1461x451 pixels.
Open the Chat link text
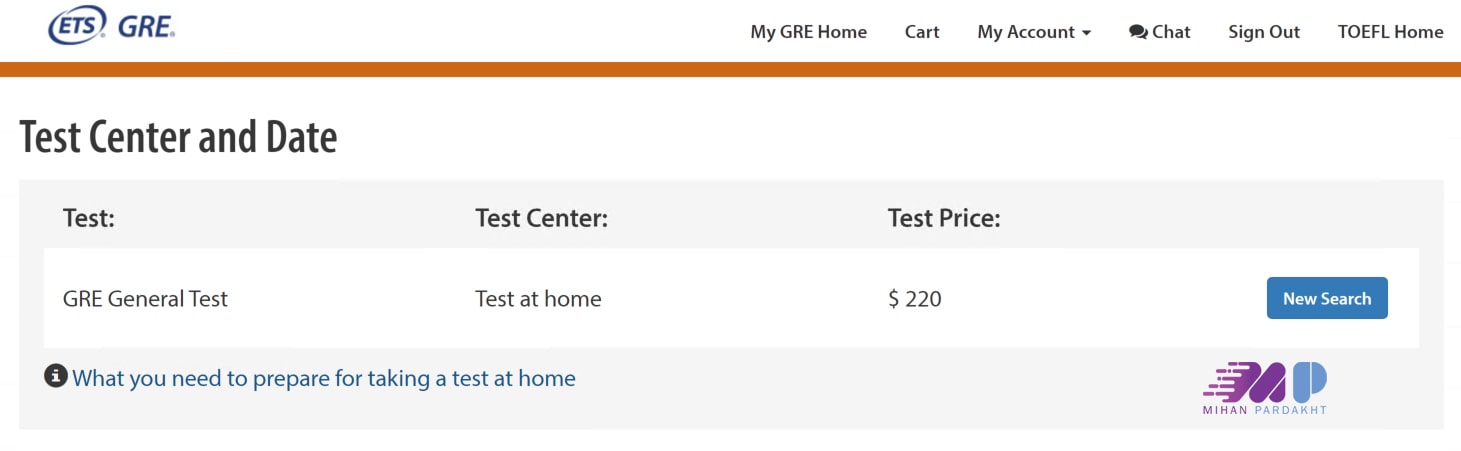(1171, 32)
